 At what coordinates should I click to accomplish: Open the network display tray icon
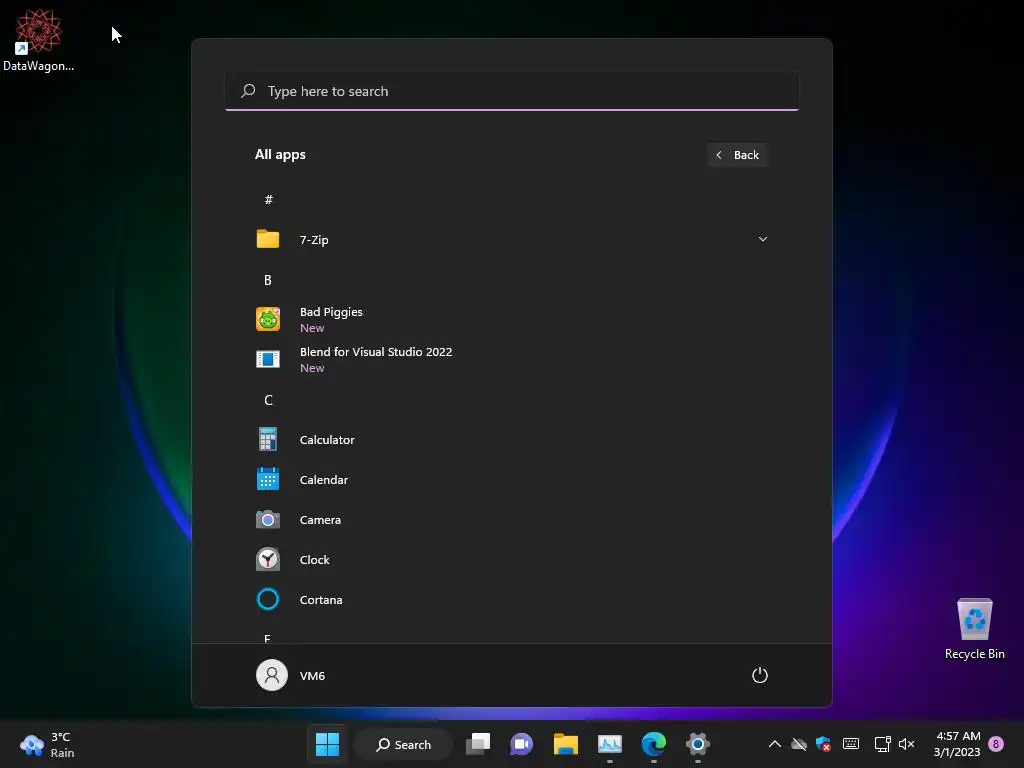(x=882, y=744)
